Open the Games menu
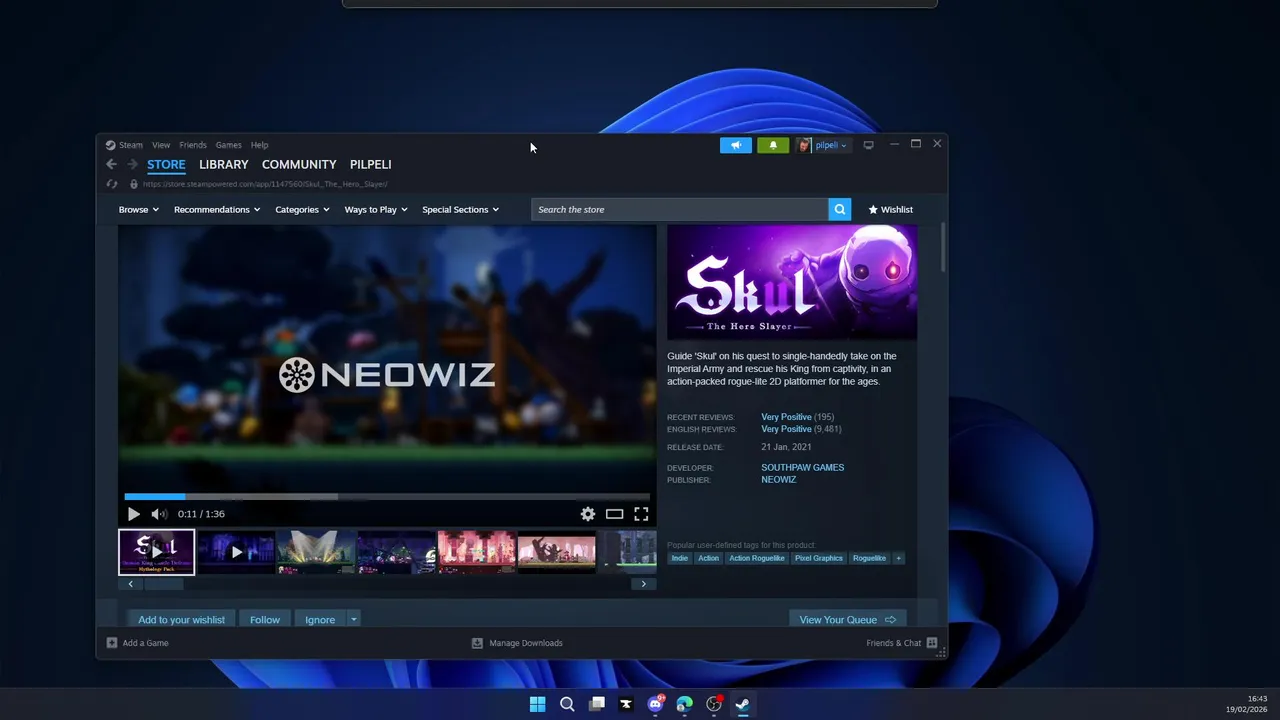Screen dimensions: 1280x720 (x=228, y=145)
